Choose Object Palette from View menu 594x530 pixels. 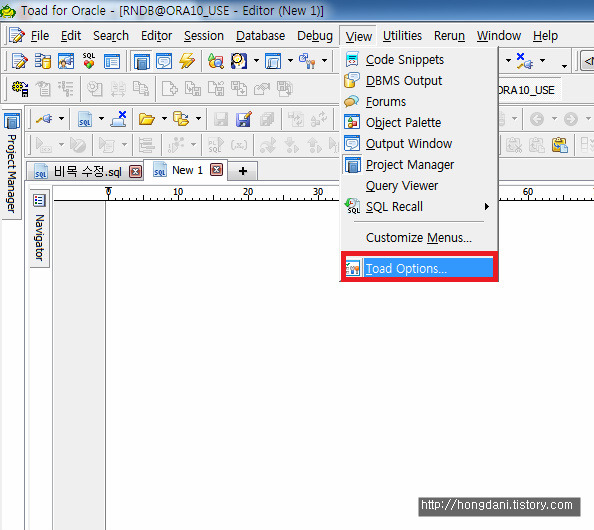coord(419,123)
